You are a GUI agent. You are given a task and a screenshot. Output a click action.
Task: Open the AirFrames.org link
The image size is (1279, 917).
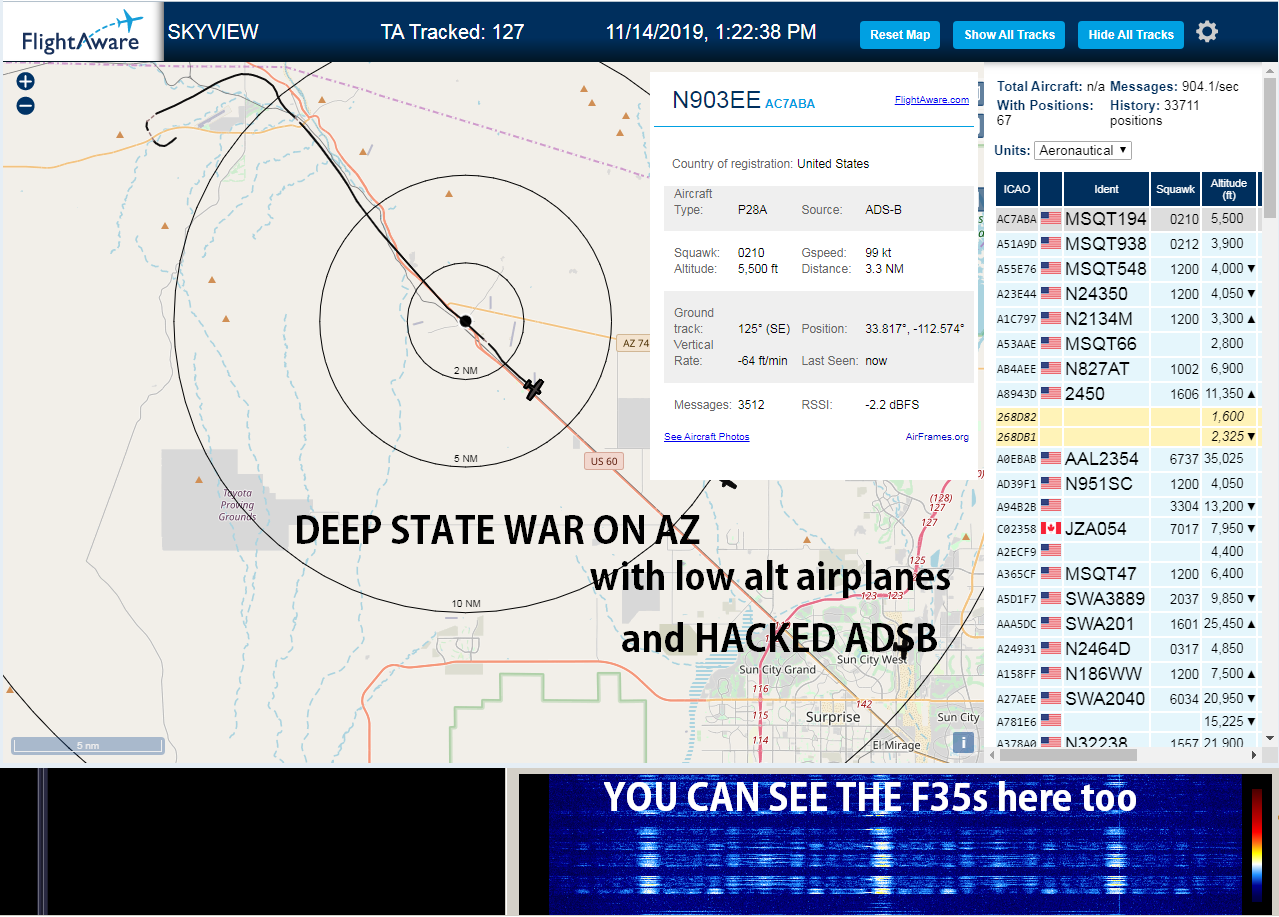(x=937, y=437)
